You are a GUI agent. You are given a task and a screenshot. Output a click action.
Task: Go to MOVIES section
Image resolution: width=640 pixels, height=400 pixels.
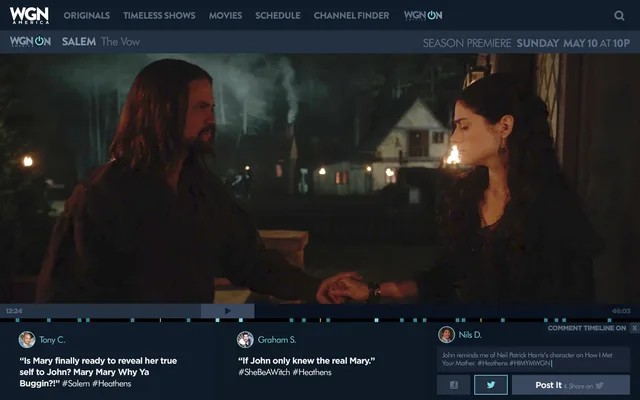(225, 16)
